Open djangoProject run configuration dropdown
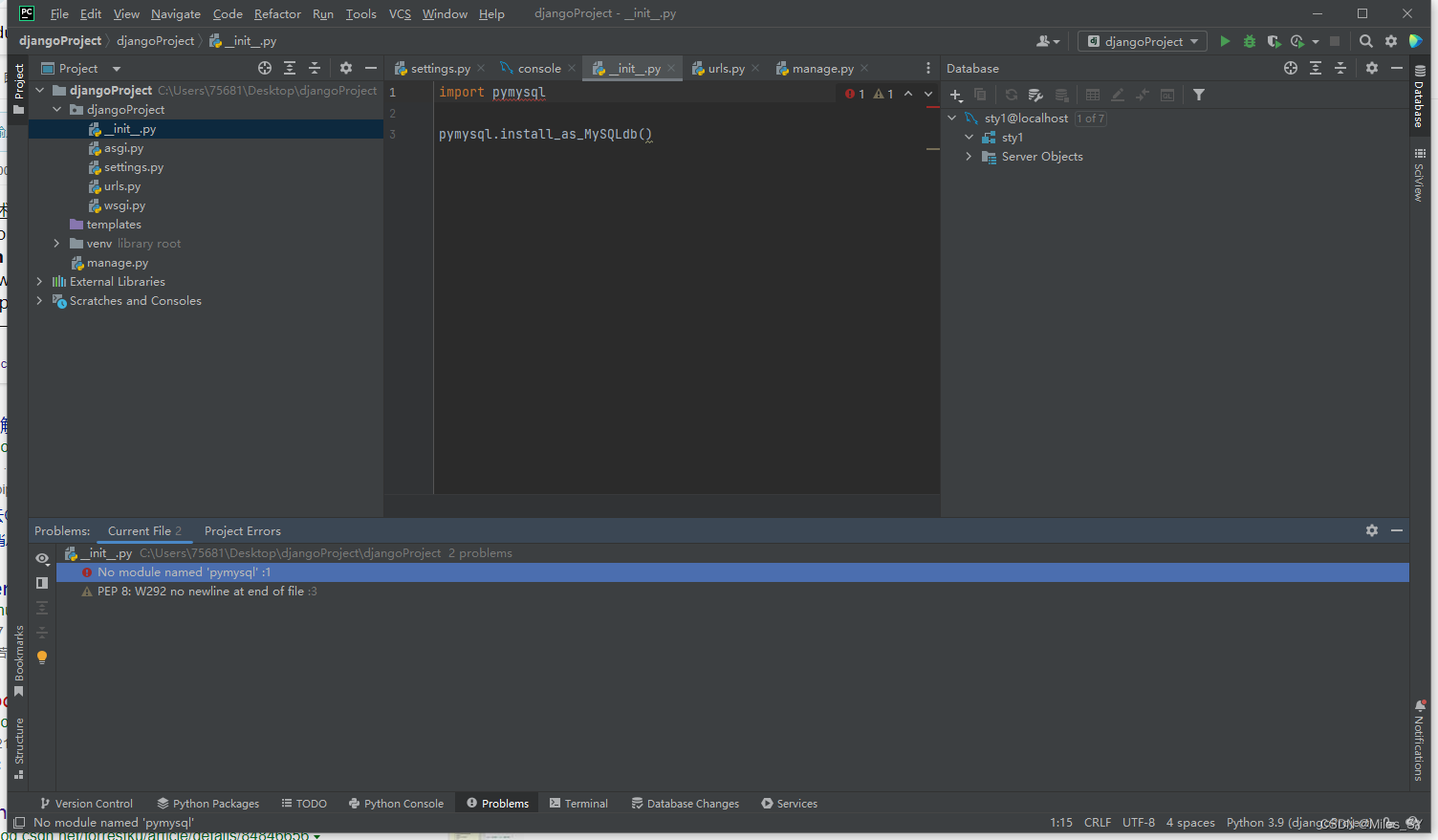Screen dimensions: 1438x840 pos(1144,41)
